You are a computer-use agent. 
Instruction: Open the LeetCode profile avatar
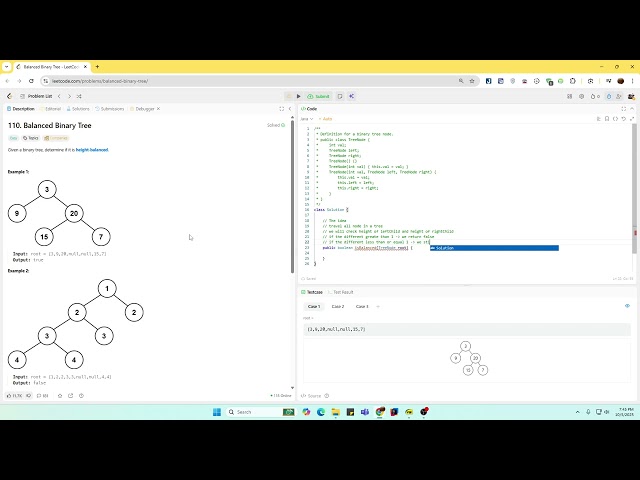631,96
